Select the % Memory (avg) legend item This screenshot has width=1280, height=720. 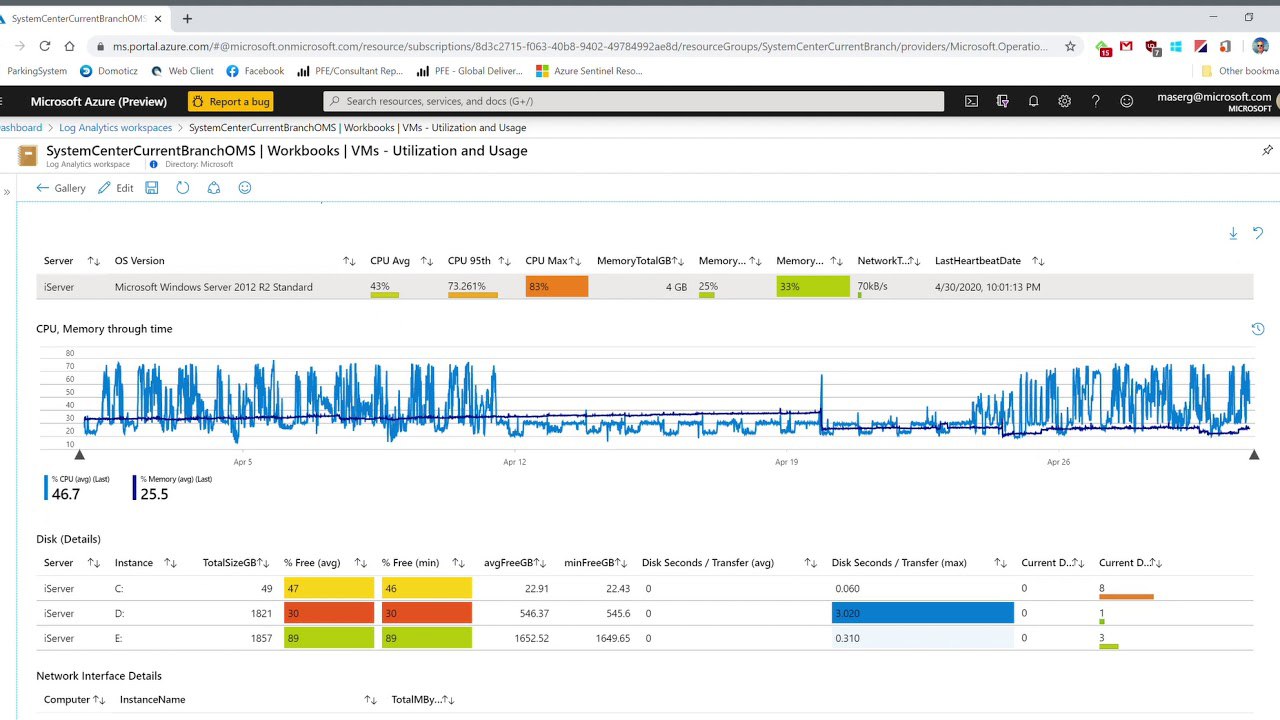pos(172,488)
